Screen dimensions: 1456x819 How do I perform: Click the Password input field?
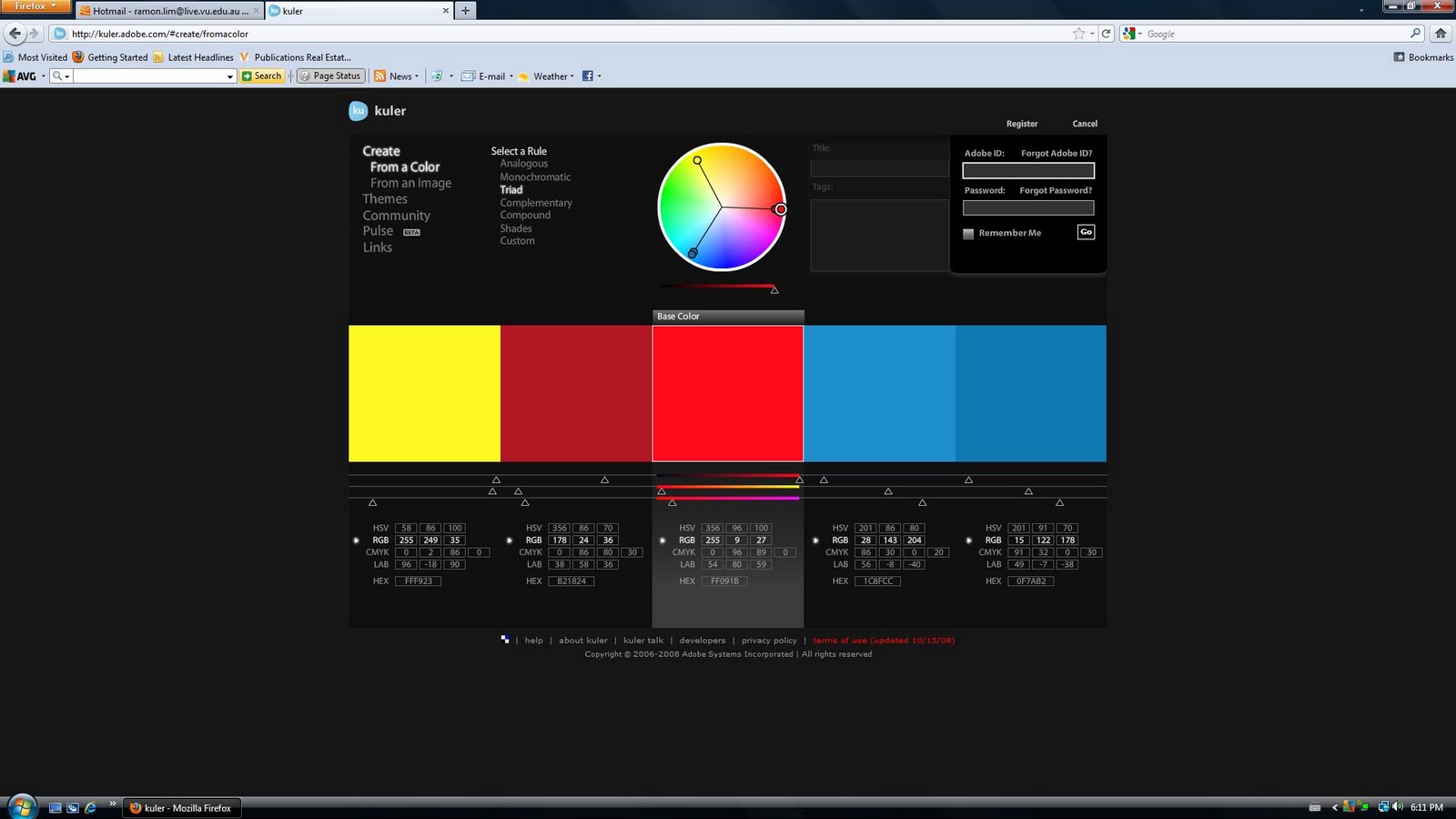pyautogui.click(x=1028, y=208)
